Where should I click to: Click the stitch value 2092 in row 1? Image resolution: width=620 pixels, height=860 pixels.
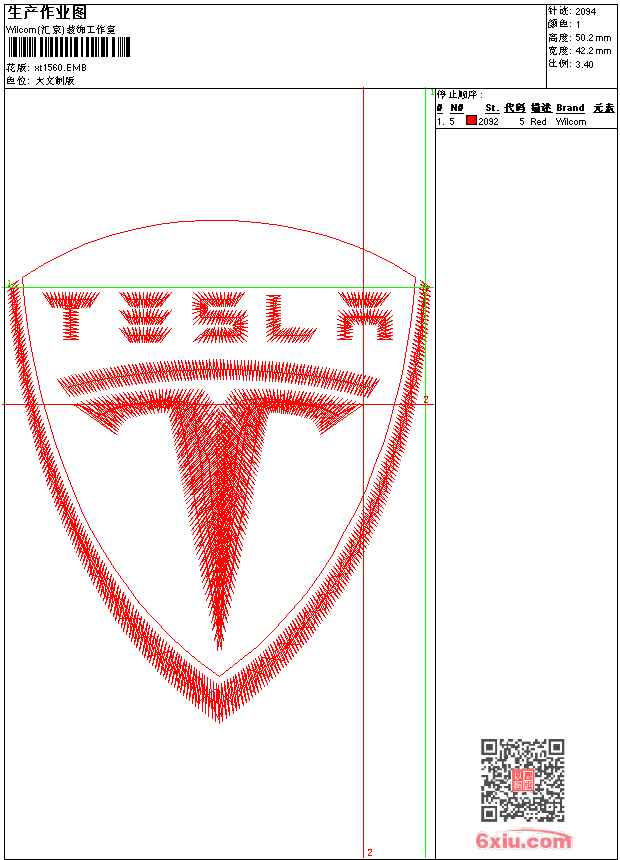488,121
